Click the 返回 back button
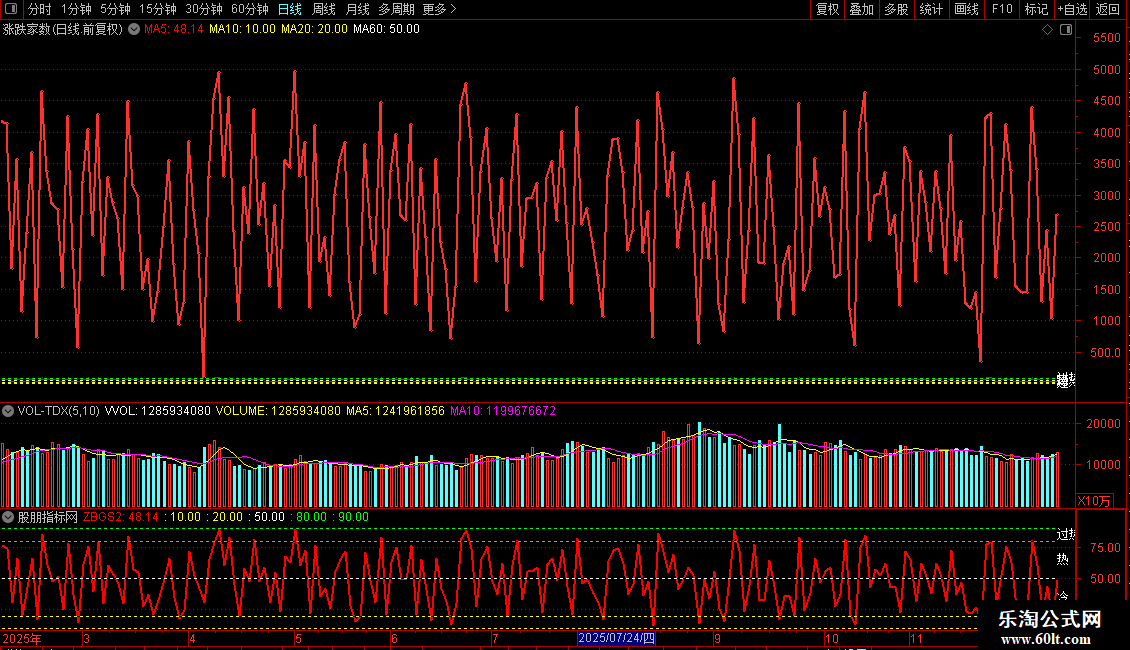This screenshot has width=1130, height=650. (x=1108, y=9)
